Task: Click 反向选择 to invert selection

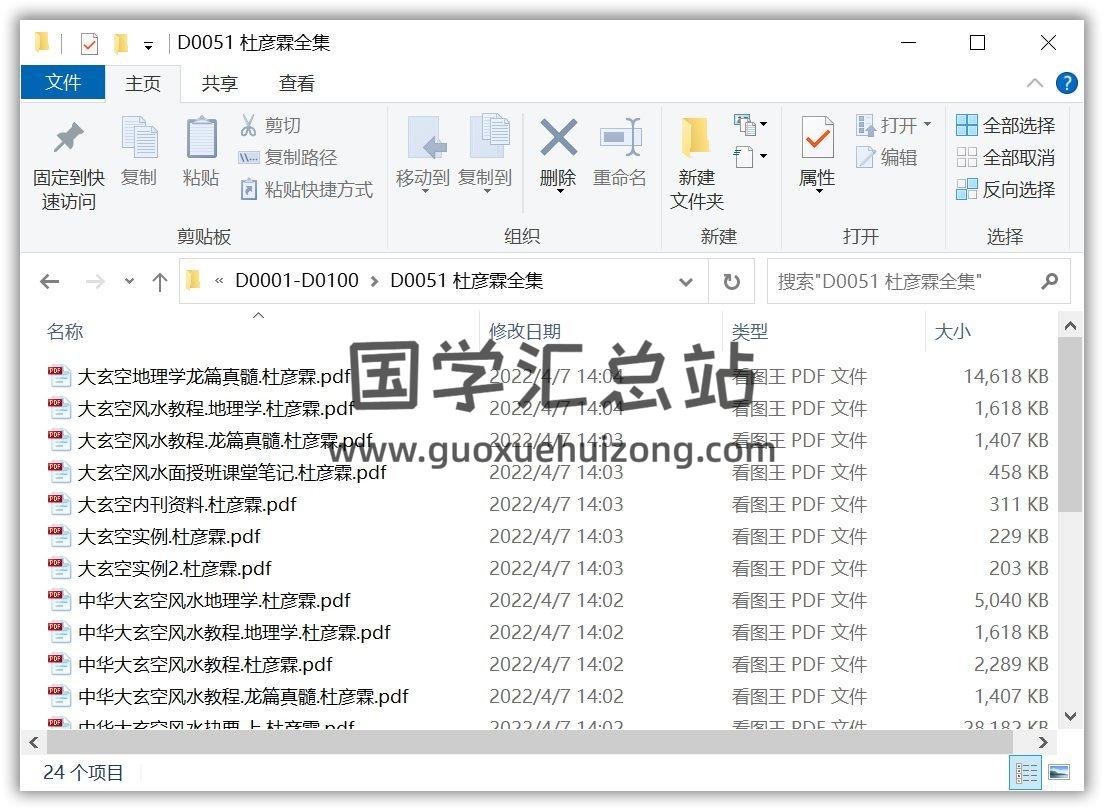Action: [1007, 190]
